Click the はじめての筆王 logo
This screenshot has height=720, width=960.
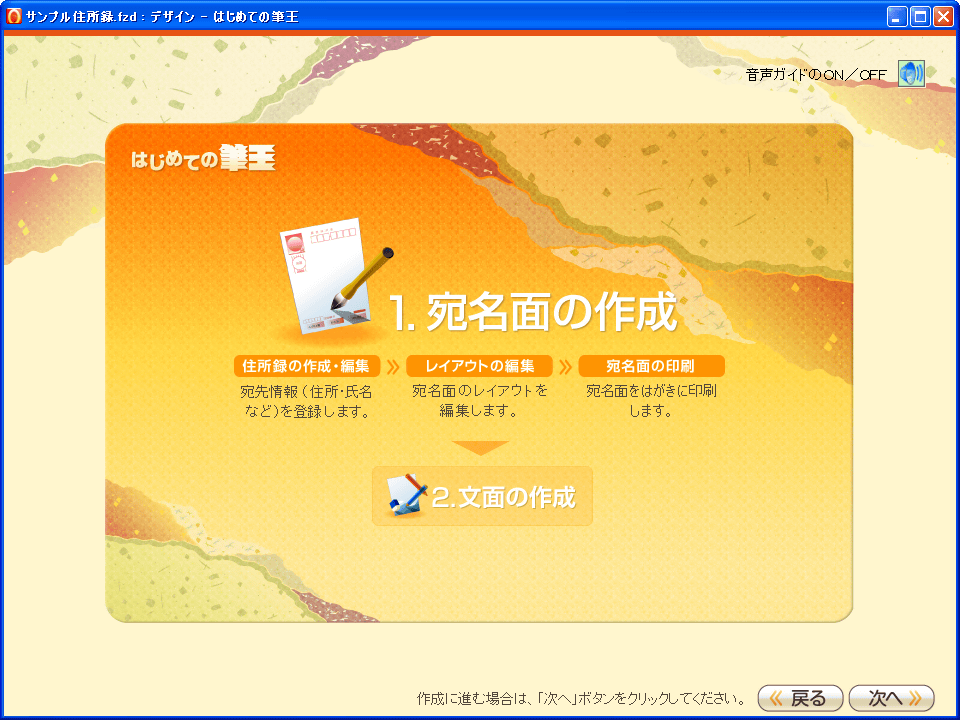203,158
